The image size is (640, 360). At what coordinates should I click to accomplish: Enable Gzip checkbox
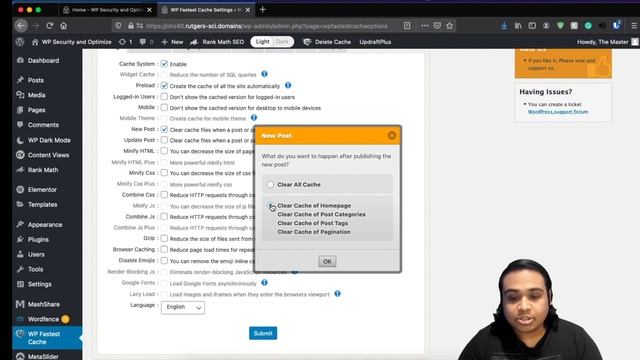pyautogui.click(x=164, y=238)
